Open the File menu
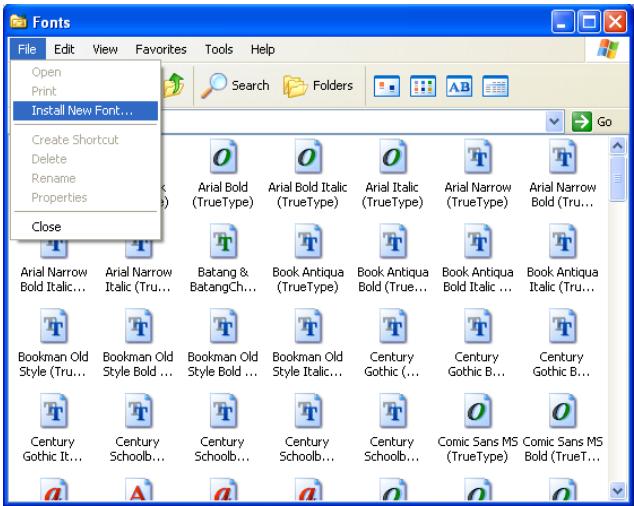Viewport: 634px width, 506px height. coord(27,49)
